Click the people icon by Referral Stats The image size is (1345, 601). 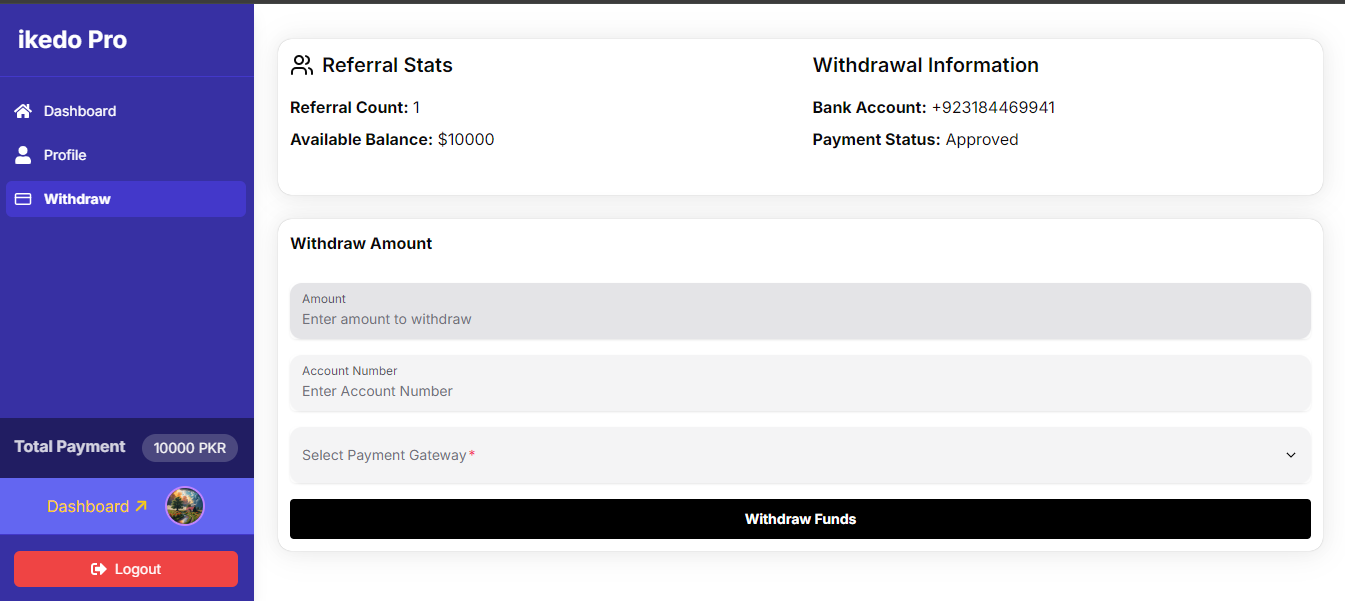[x=302, y=66]
